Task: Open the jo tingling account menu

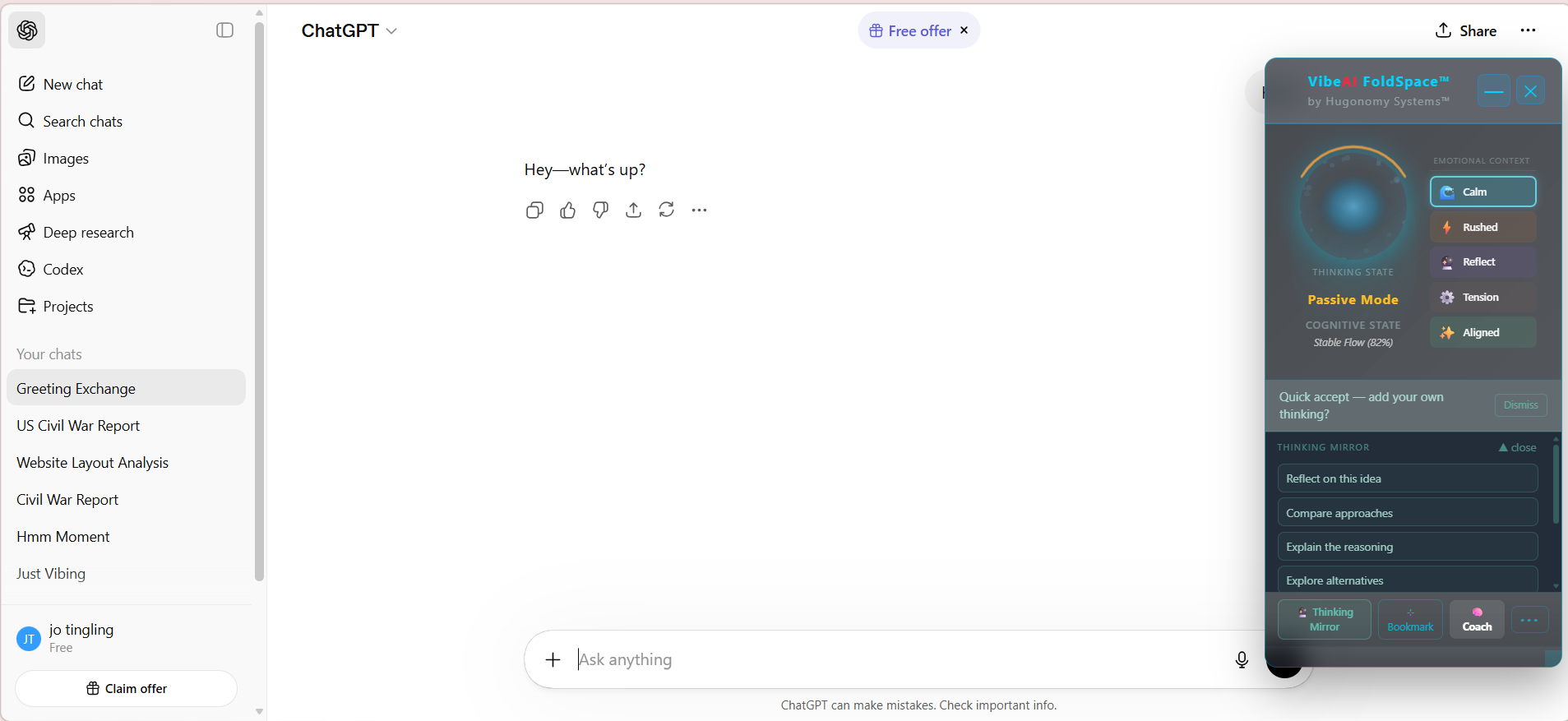Action: pyautogui.click(x=127, y=638)
